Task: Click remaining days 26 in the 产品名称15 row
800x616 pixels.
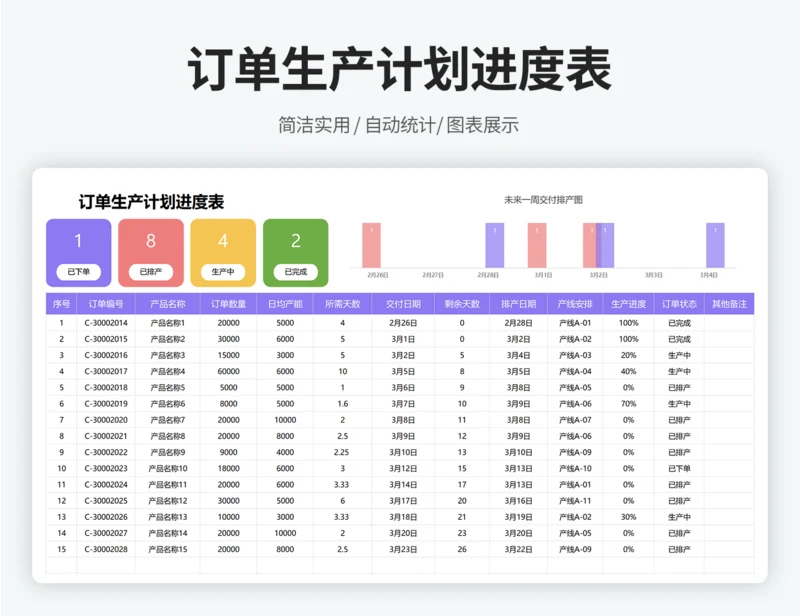Action: [462, 549]
